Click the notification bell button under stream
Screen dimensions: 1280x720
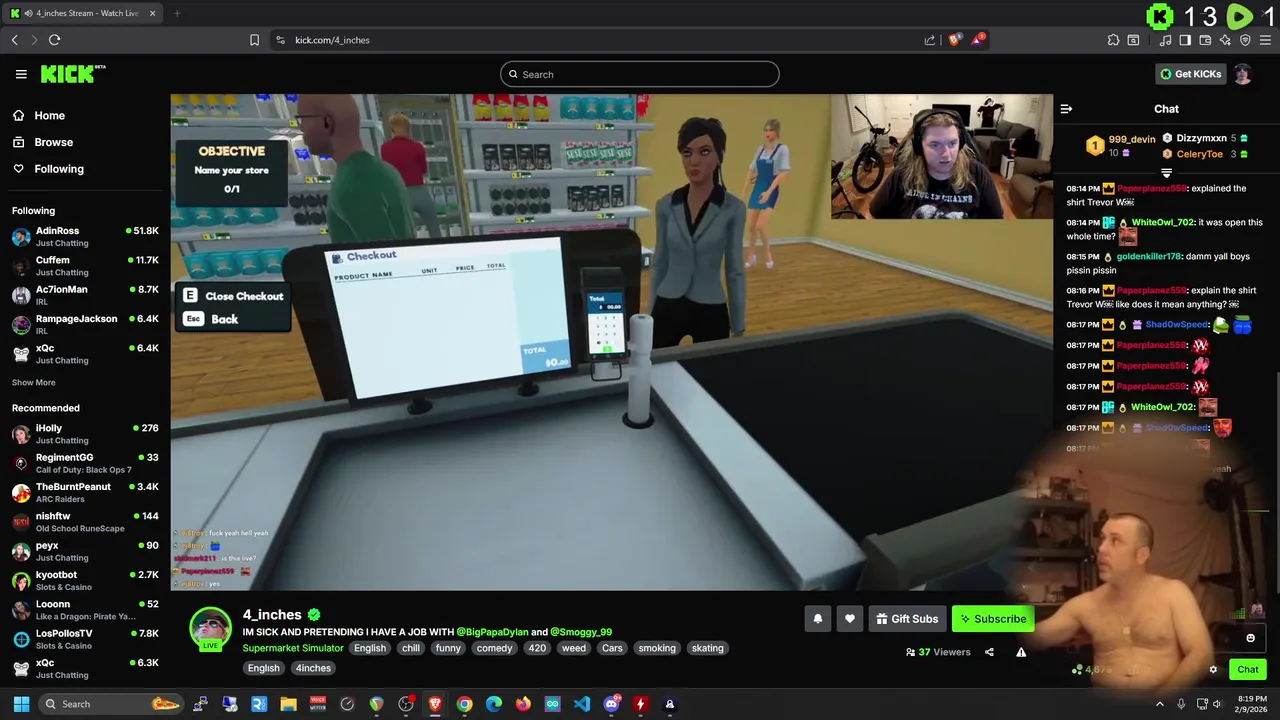pyautogui.click(x=818, y=619)
